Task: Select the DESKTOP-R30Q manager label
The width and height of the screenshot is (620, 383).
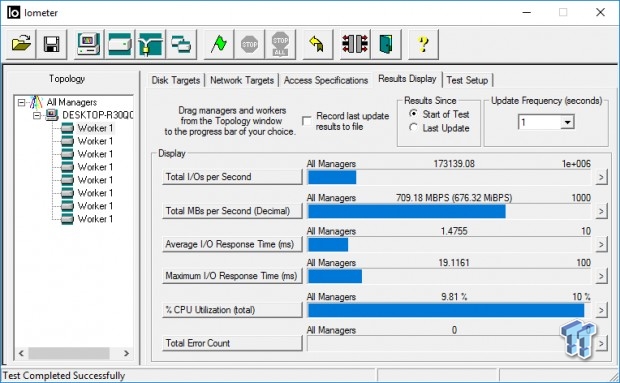Action: [97, 115]
